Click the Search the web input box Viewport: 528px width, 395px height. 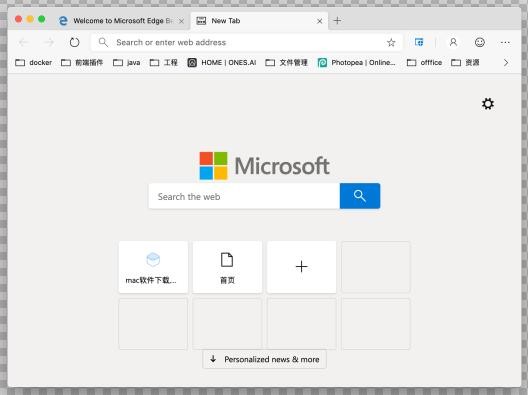[244, 196]
